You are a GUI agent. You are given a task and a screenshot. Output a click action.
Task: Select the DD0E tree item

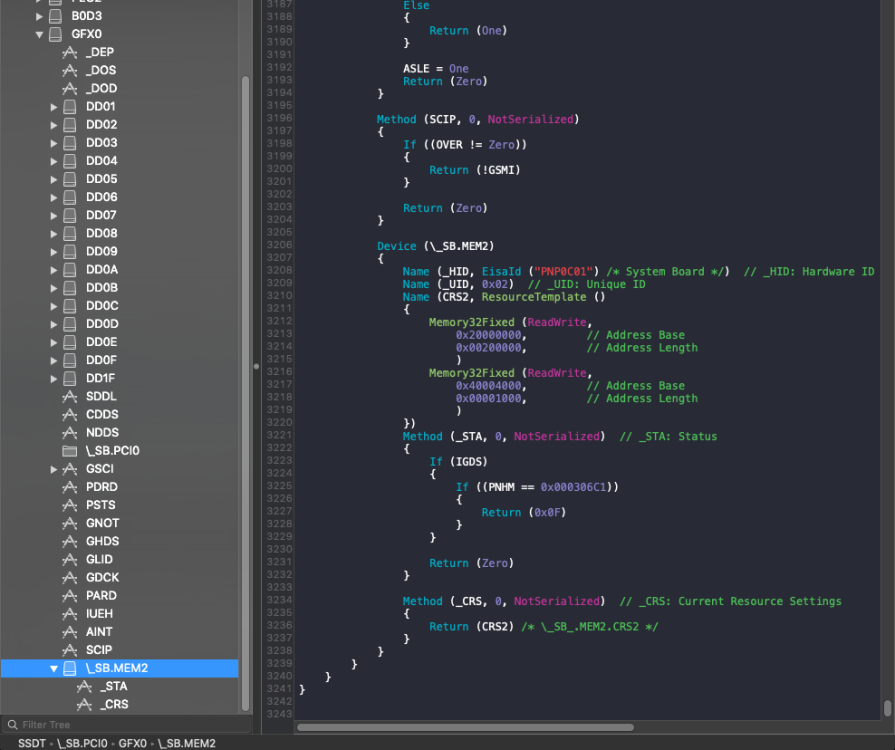tap(119, 342)
